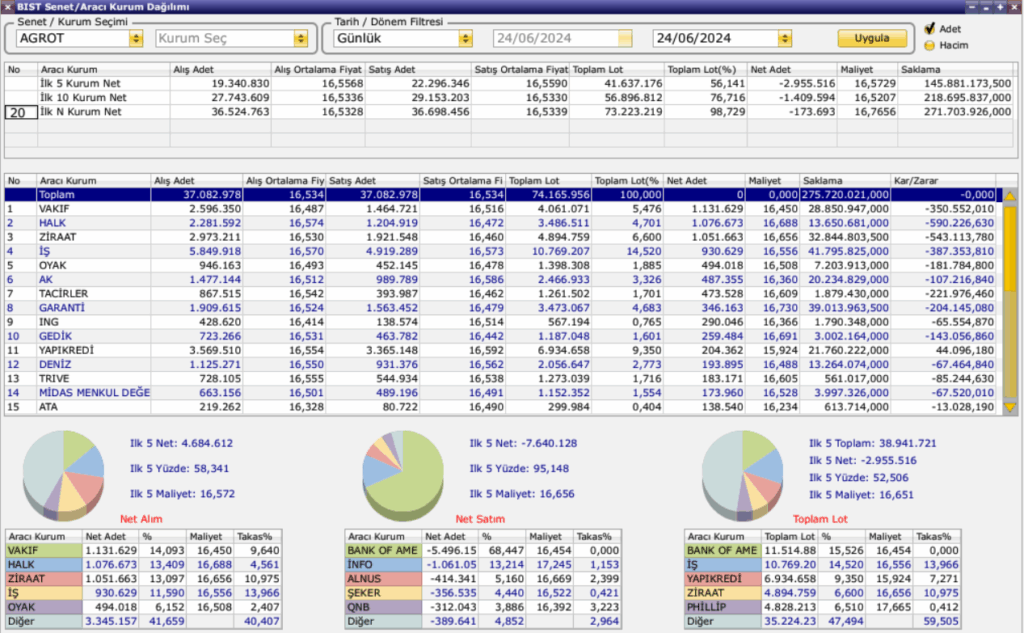The image size is (1024, 633).
Task: Select the GEDİK broker row
Action: click(501, 336)
